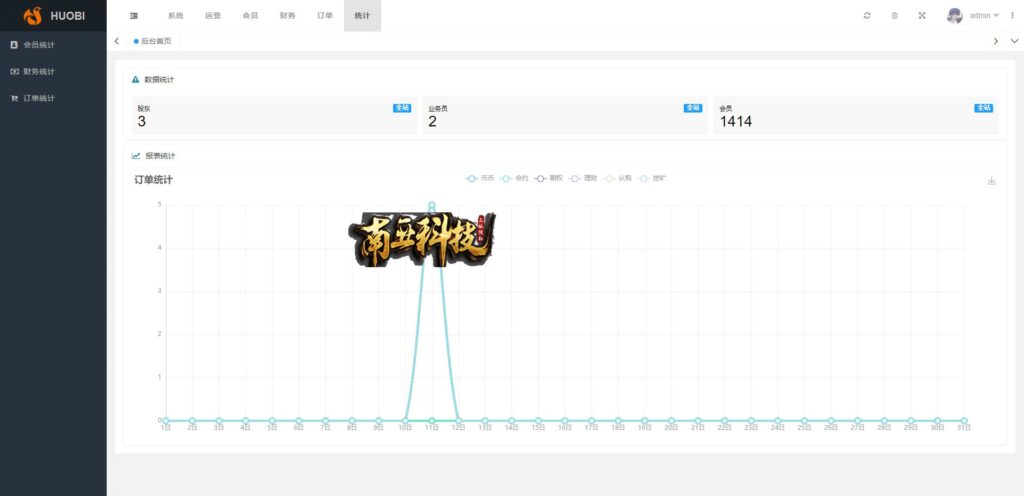Open the vertical three-dot more menu
1024x496 pixels.
[x=1013, y=16]
